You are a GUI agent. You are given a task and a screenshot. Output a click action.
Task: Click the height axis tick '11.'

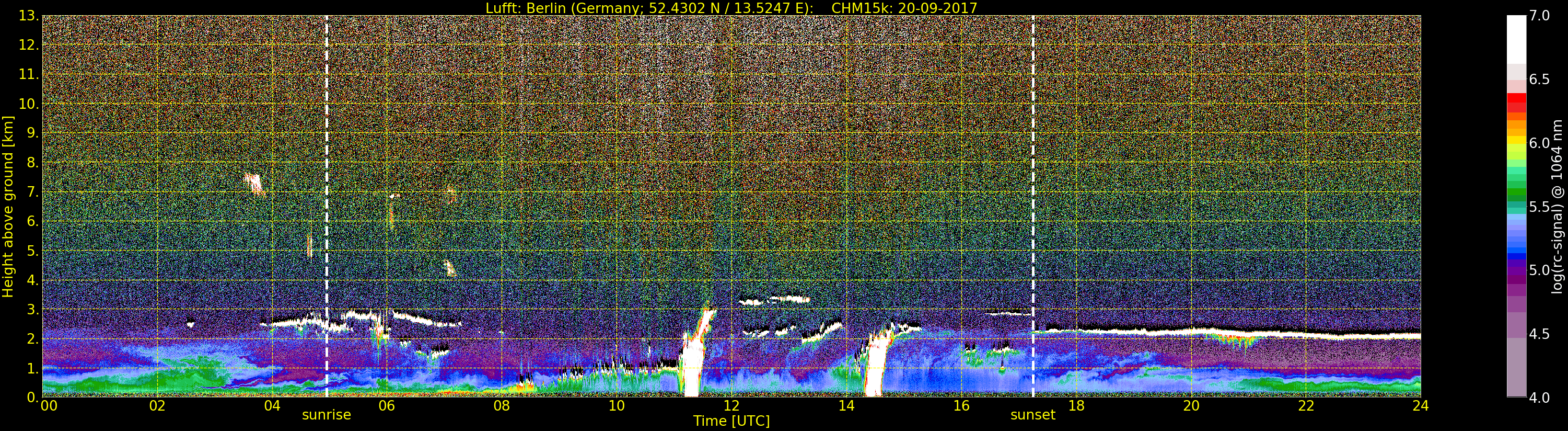point(29,74)
